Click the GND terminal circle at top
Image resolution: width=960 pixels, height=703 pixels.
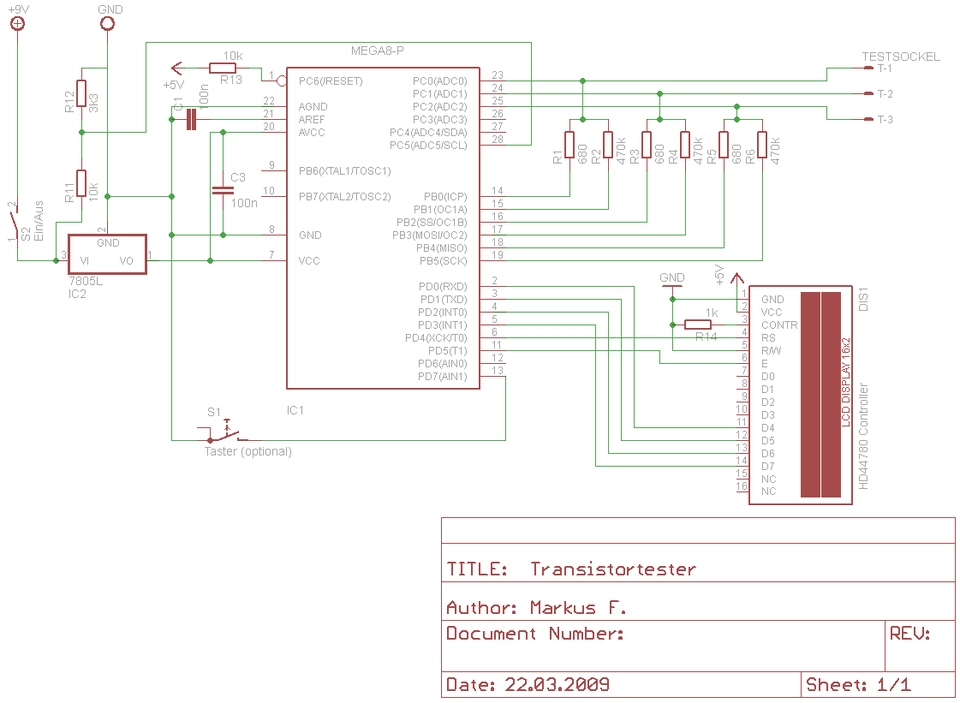[x=107, y=23]
